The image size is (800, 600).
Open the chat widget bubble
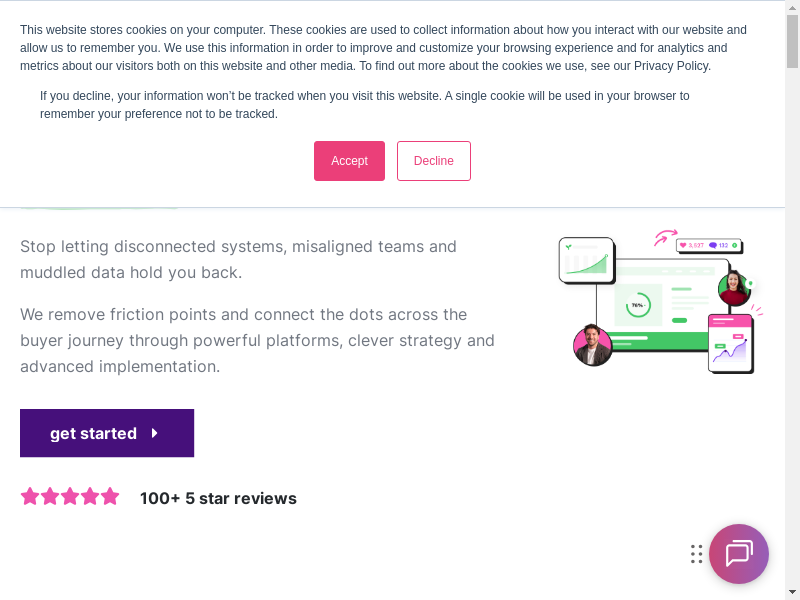pyautogui.click(x=738, y=554)
